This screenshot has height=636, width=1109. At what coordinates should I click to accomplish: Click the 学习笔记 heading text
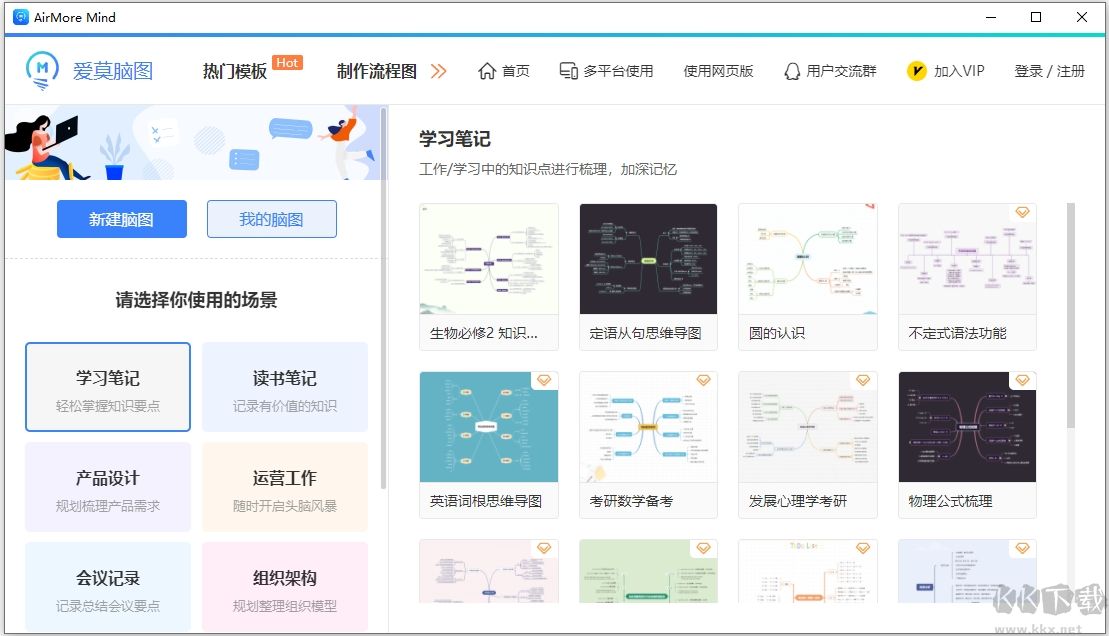click(x=455, y=139)
